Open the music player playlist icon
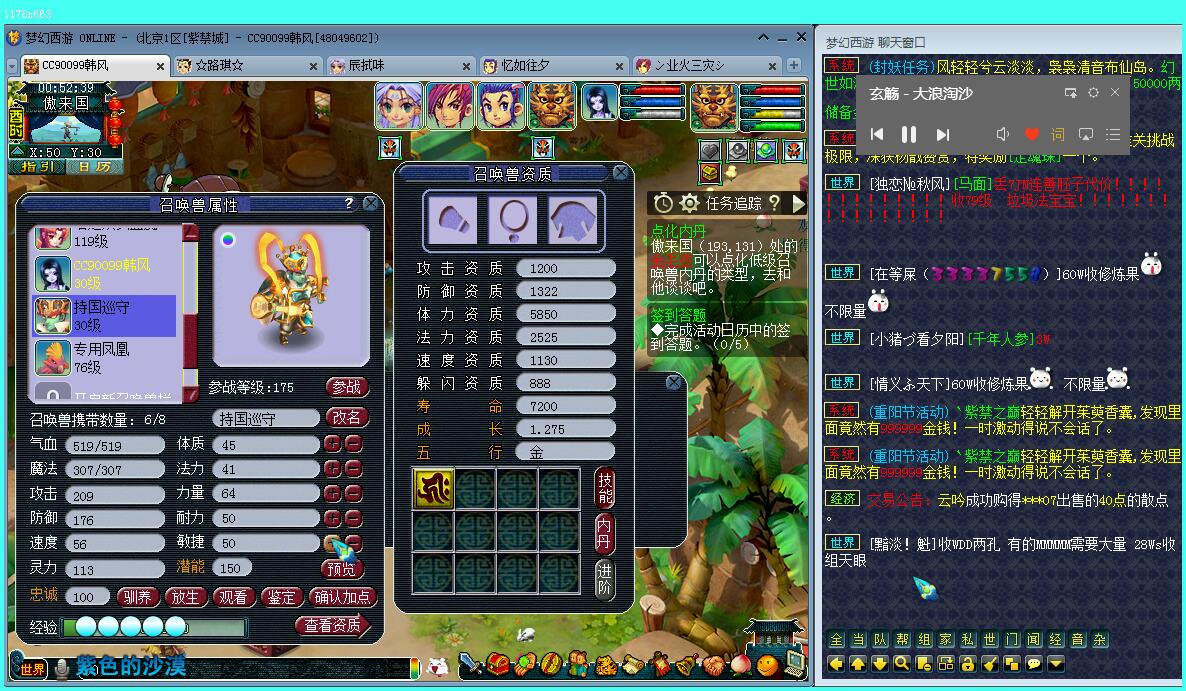1186x691 pixels. [x=1113, y=135]
